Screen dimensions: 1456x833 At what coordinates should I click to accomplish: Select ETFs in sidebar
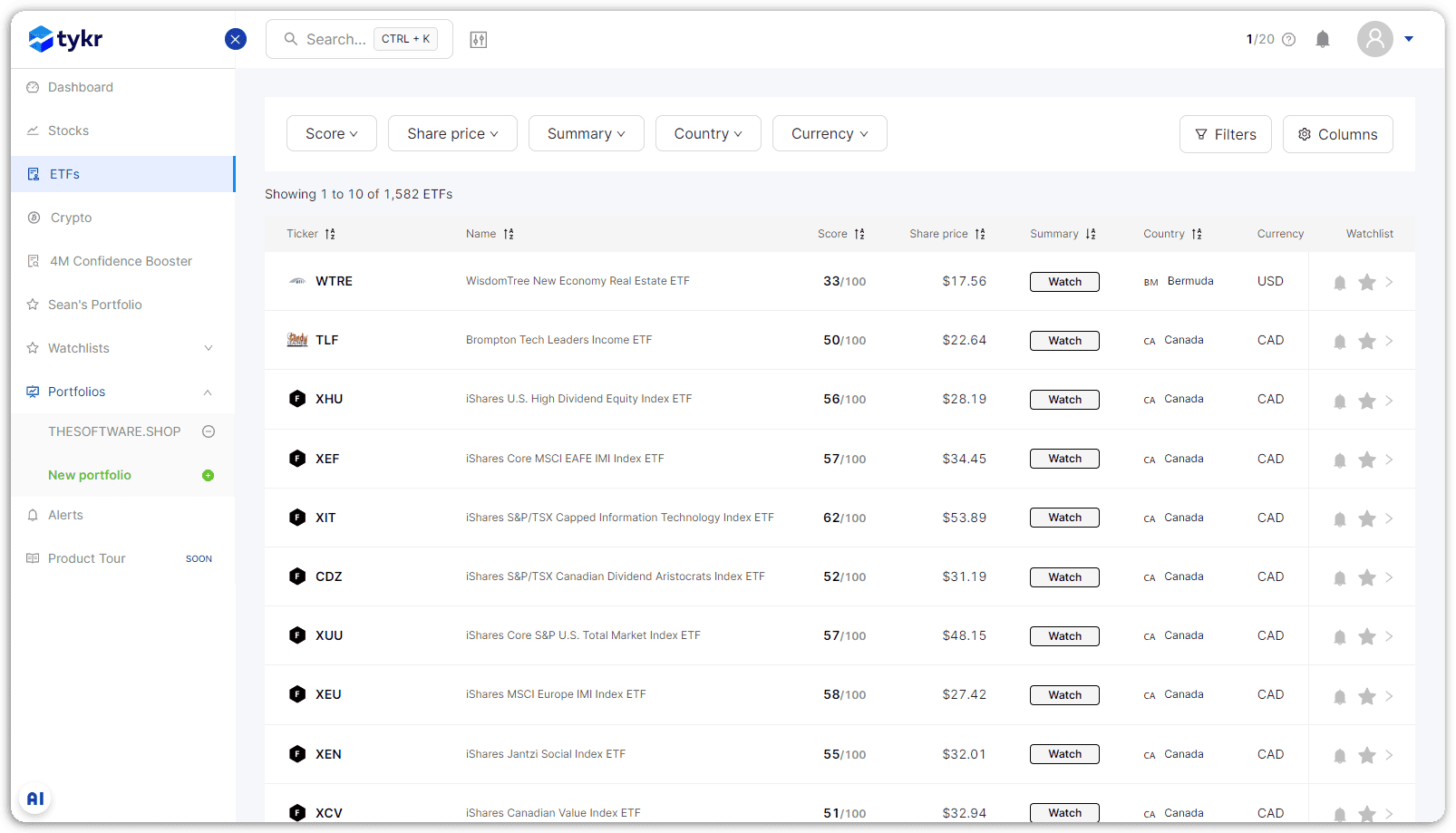[122, 174]
